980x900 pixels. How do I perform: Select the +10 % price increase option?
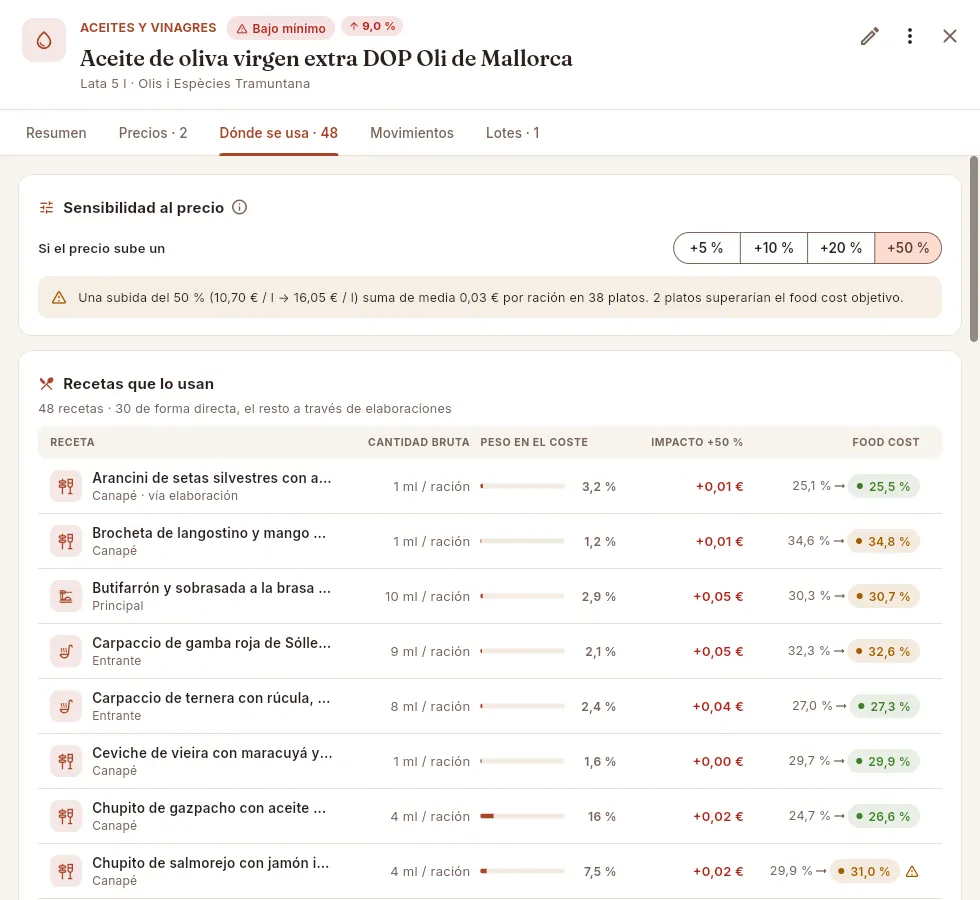(774, 248)
